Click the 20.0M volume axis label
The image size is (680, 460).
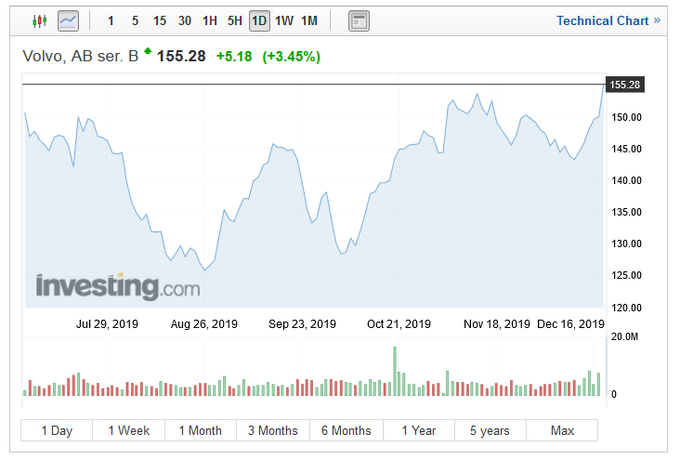click(624, 336)
